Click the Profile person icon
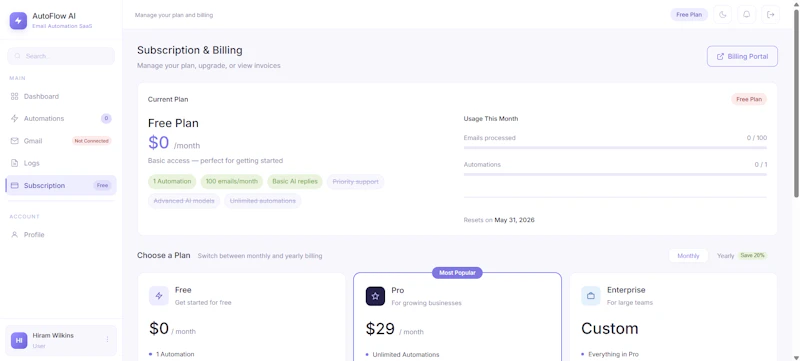800x361 pixels. pyautogui.click(x=14, y=235)
